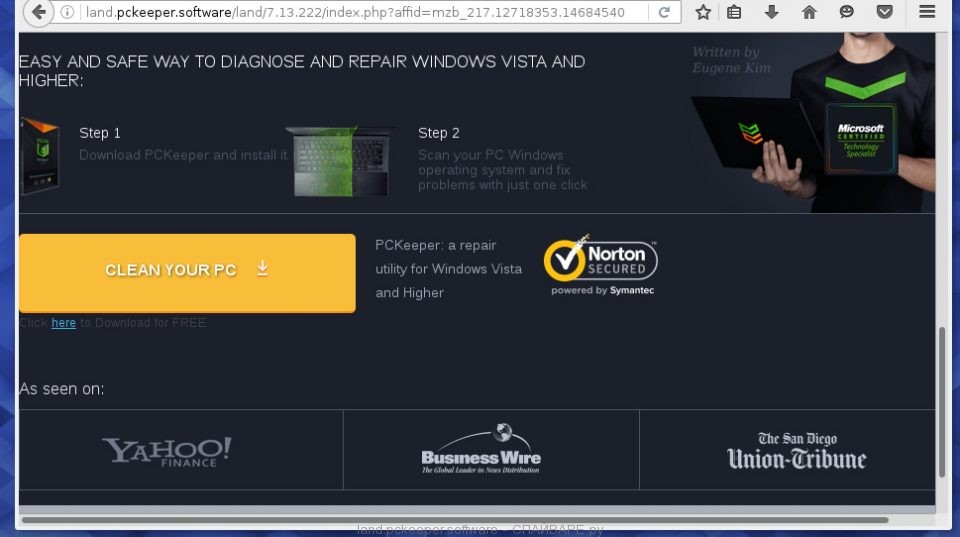Click the 'here' download link

pyautogui.click(x=63, y=323)
